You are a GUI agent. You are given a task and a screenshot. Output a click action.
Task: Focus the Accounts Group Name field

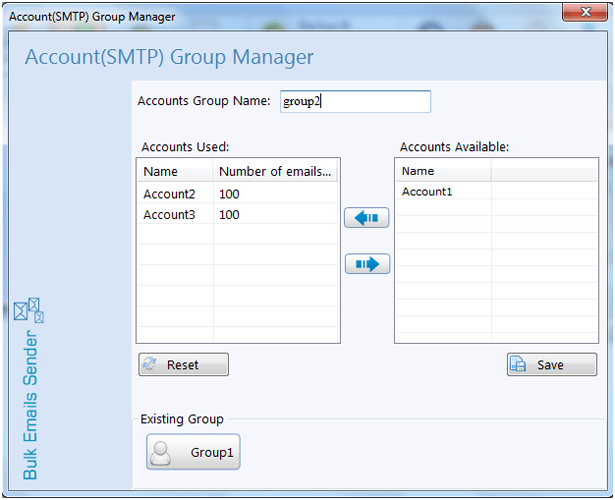point(355,102)
